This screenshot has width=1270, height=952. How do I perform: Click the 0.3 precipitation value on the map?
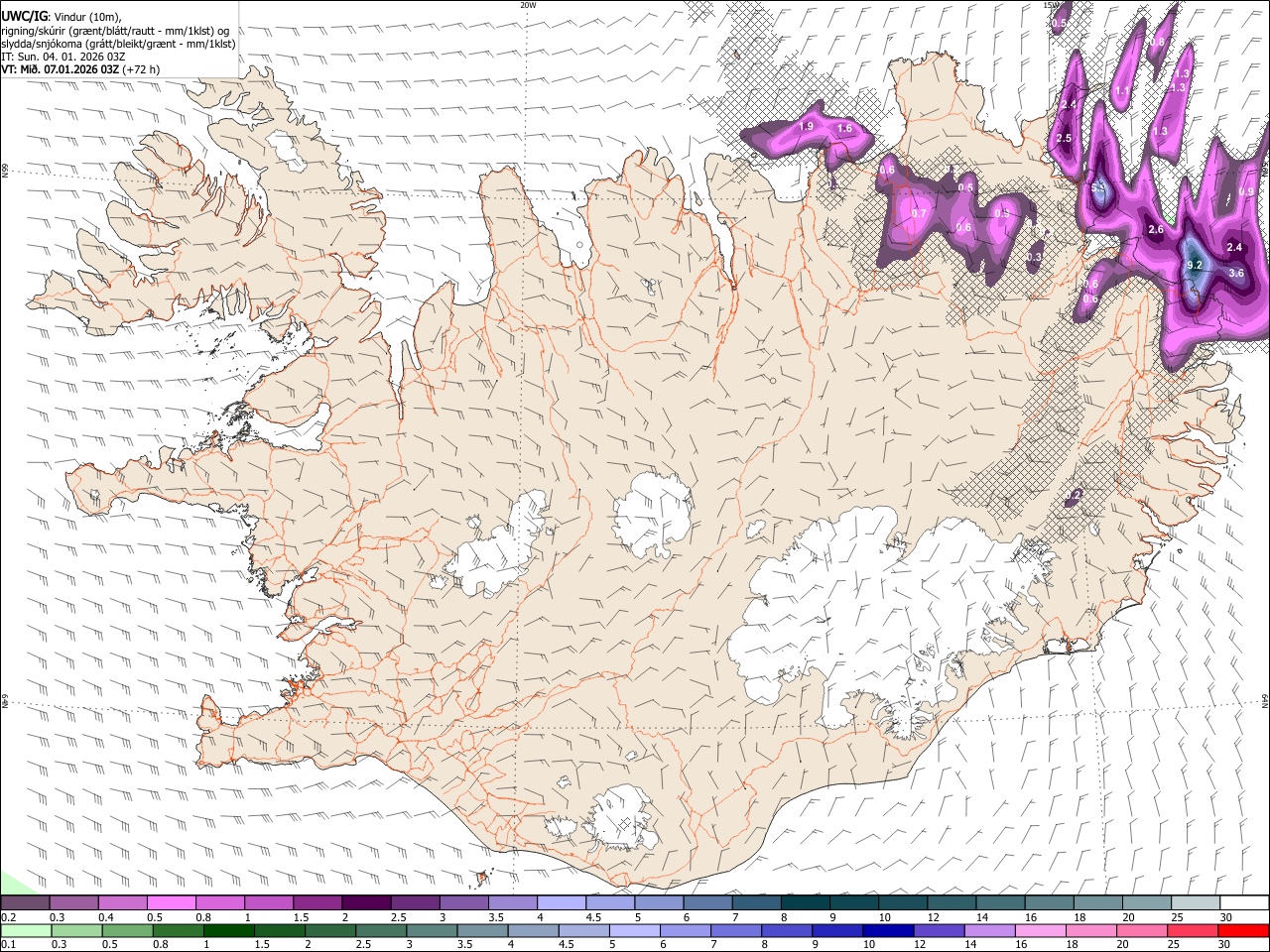pyautogui.click(x=1034, y=257)
